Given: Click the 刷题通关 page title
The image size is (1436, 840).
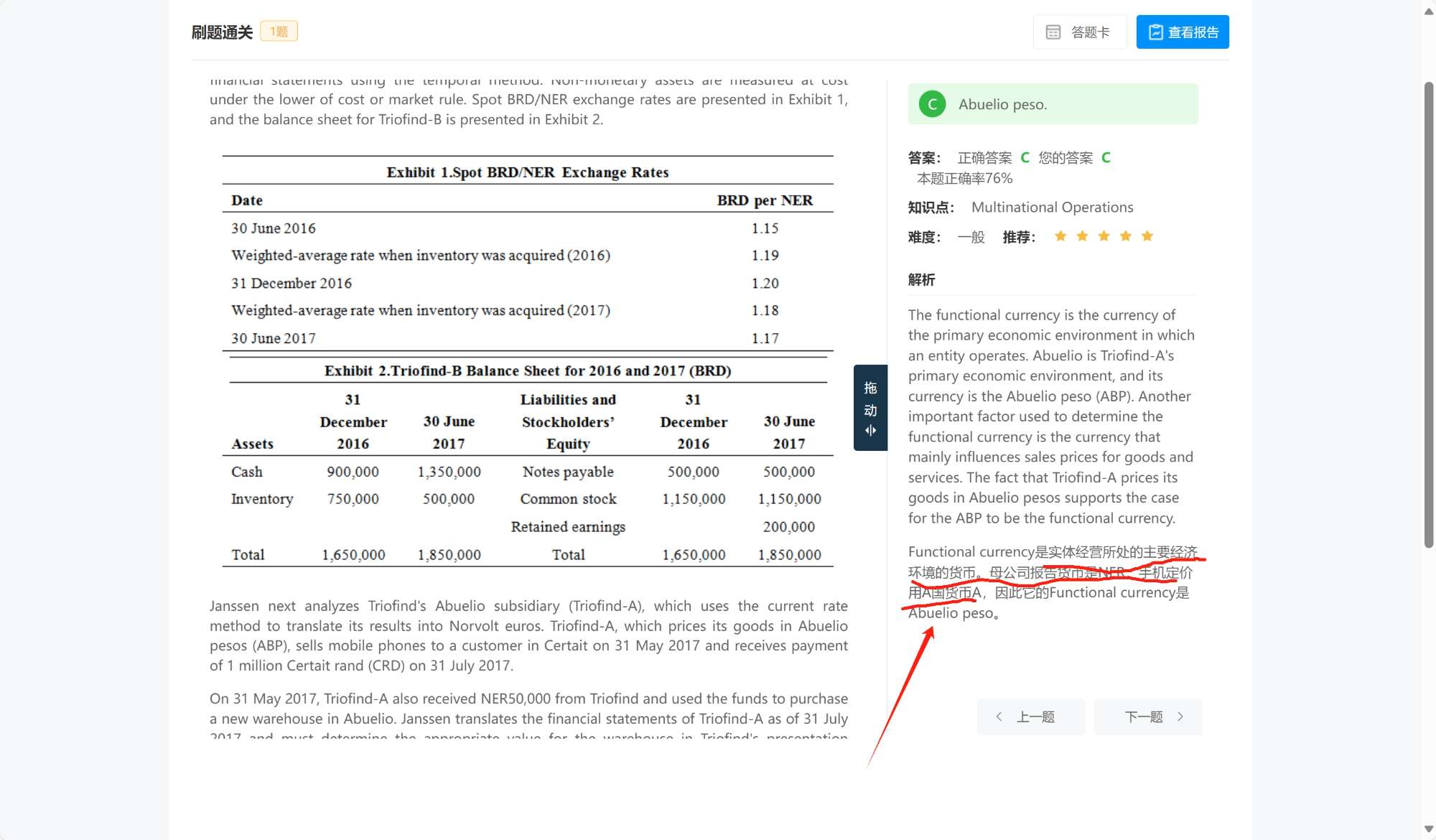Looking at the screenshot, I should [x=222, y=32].
